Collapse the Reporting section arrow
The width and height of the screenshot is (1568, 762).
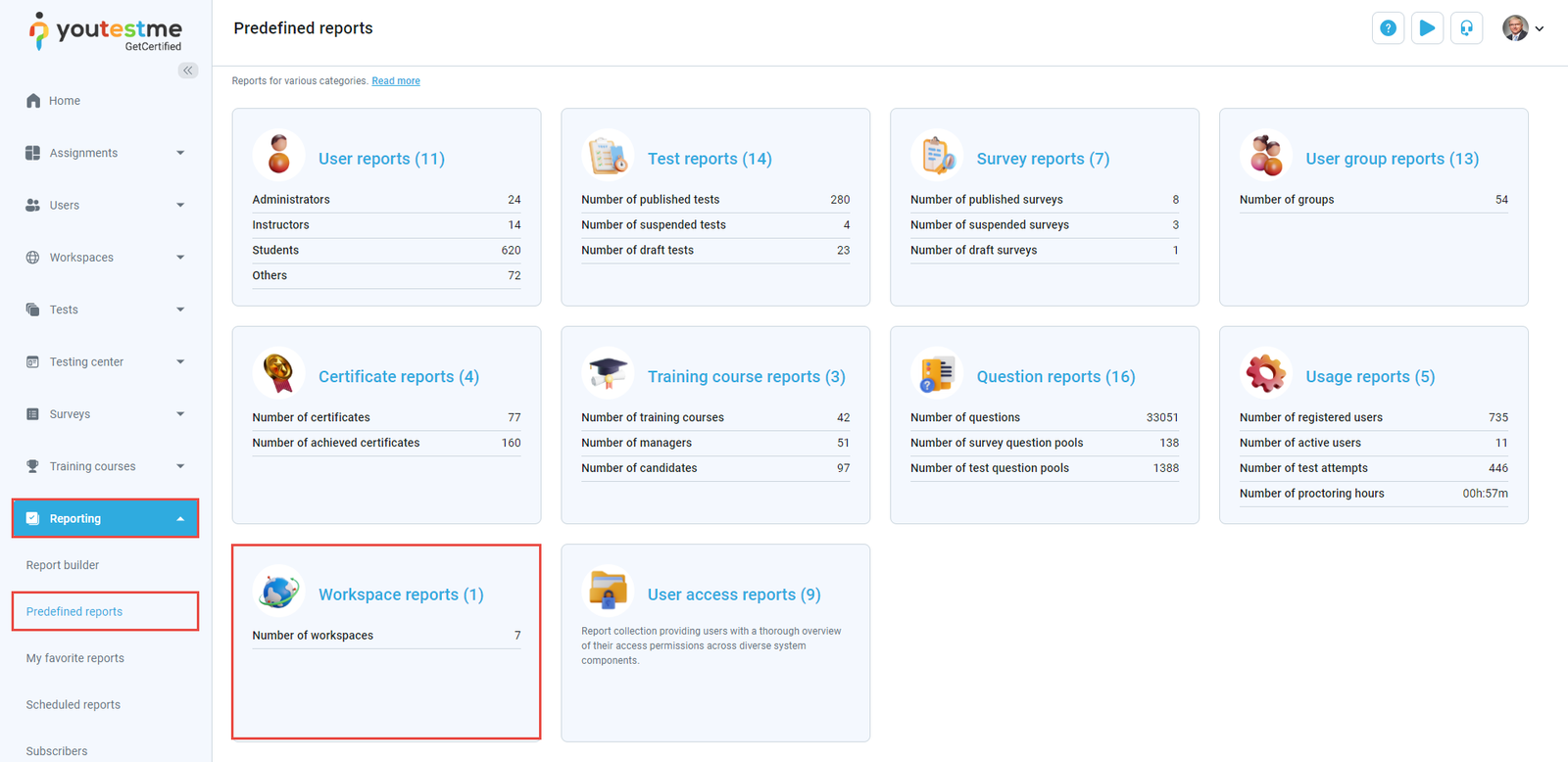click(180, 519)
